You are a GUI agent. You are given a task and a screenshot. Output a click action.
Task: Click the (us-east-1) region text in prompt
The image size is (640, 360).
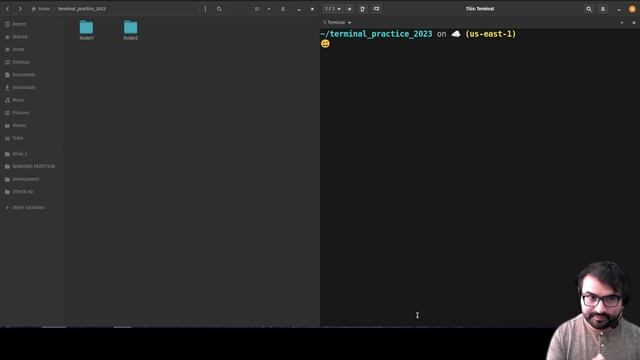coord(491,34)
